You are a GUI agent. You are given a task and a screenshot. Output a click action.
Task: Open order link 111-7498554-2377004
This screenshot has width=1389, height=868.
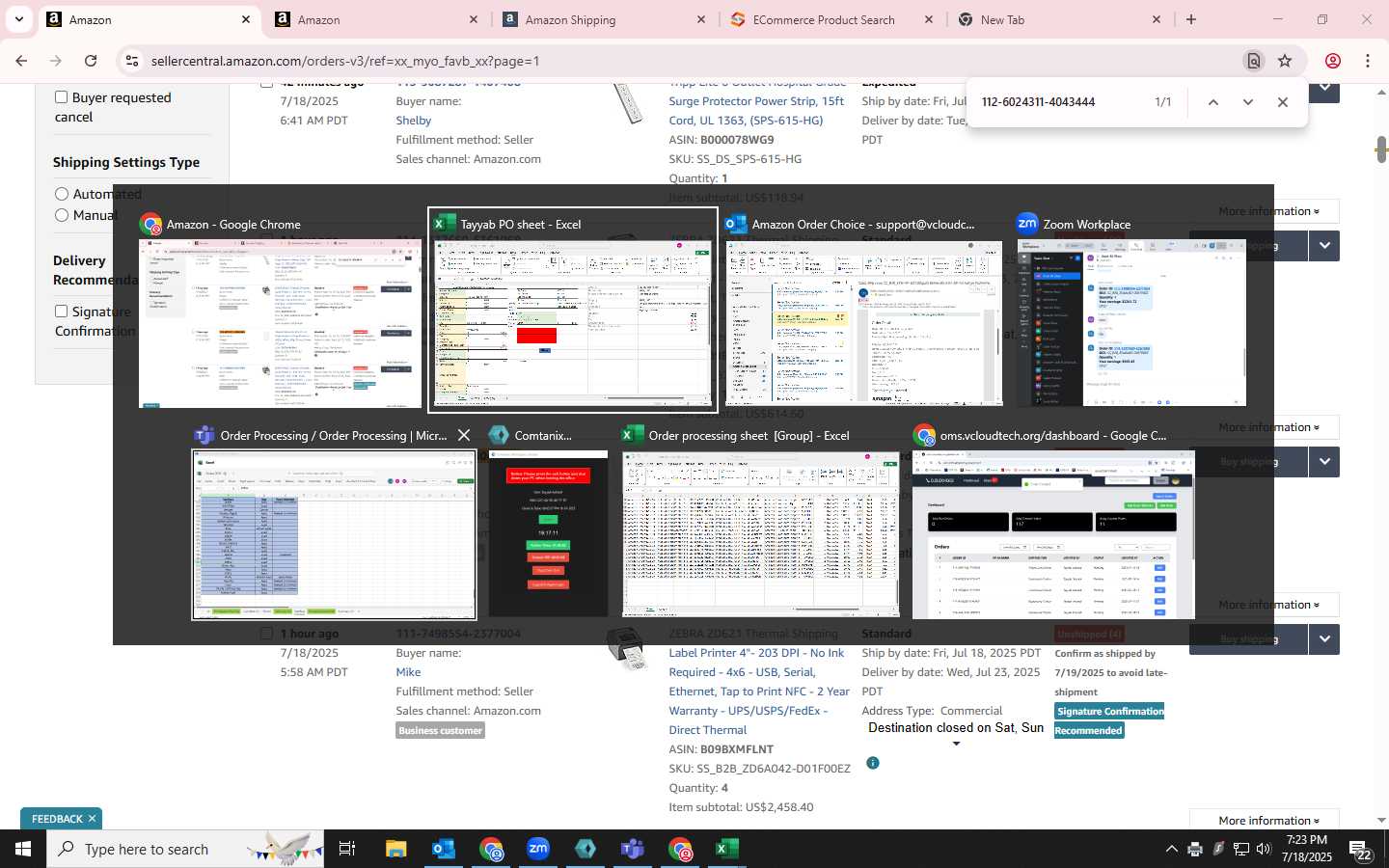[x=458, y=634]
